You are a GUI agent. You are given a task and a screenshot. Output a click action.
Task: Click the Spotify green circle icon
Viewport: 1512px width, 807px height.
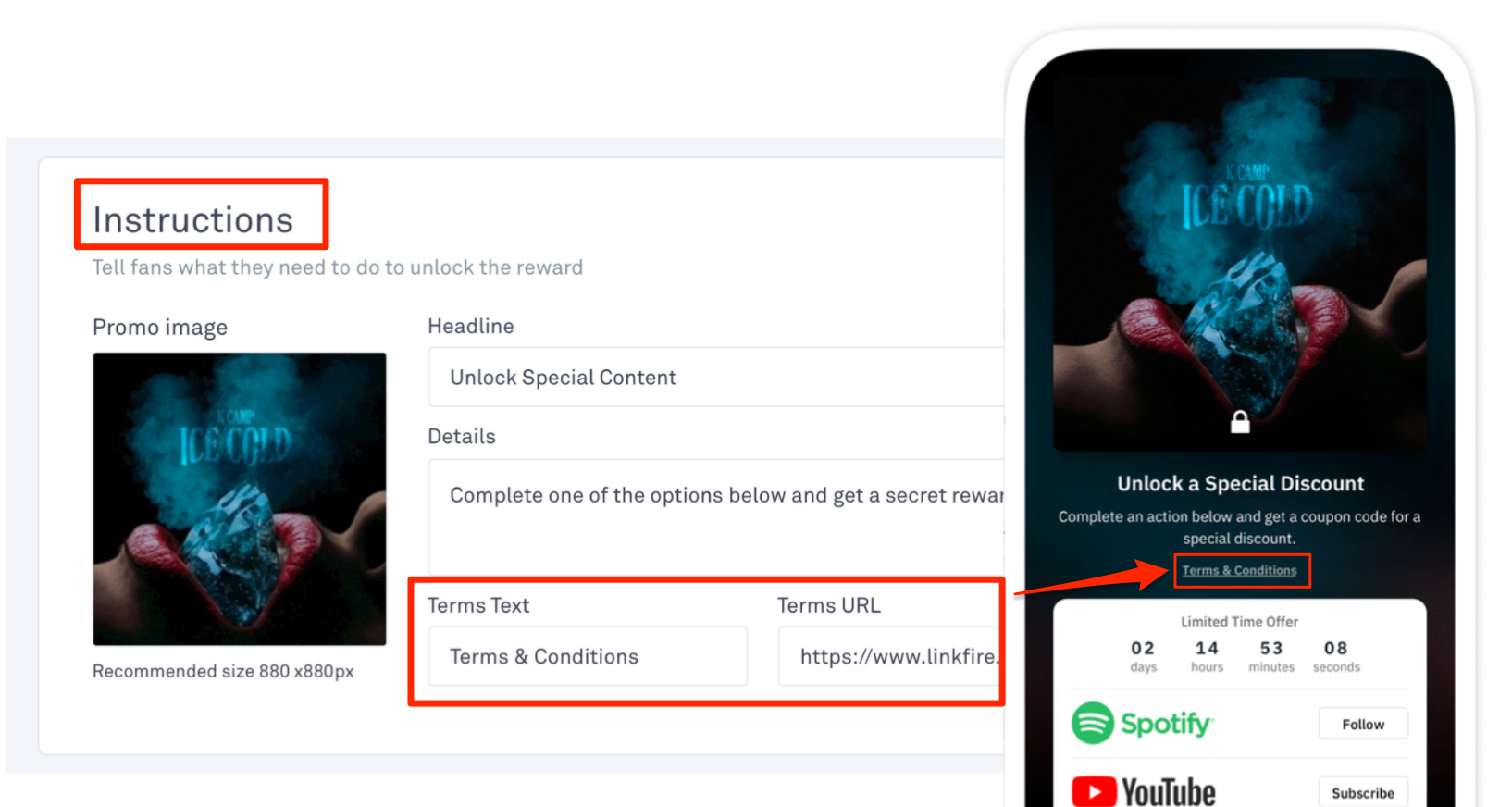tap(1093, 723)
